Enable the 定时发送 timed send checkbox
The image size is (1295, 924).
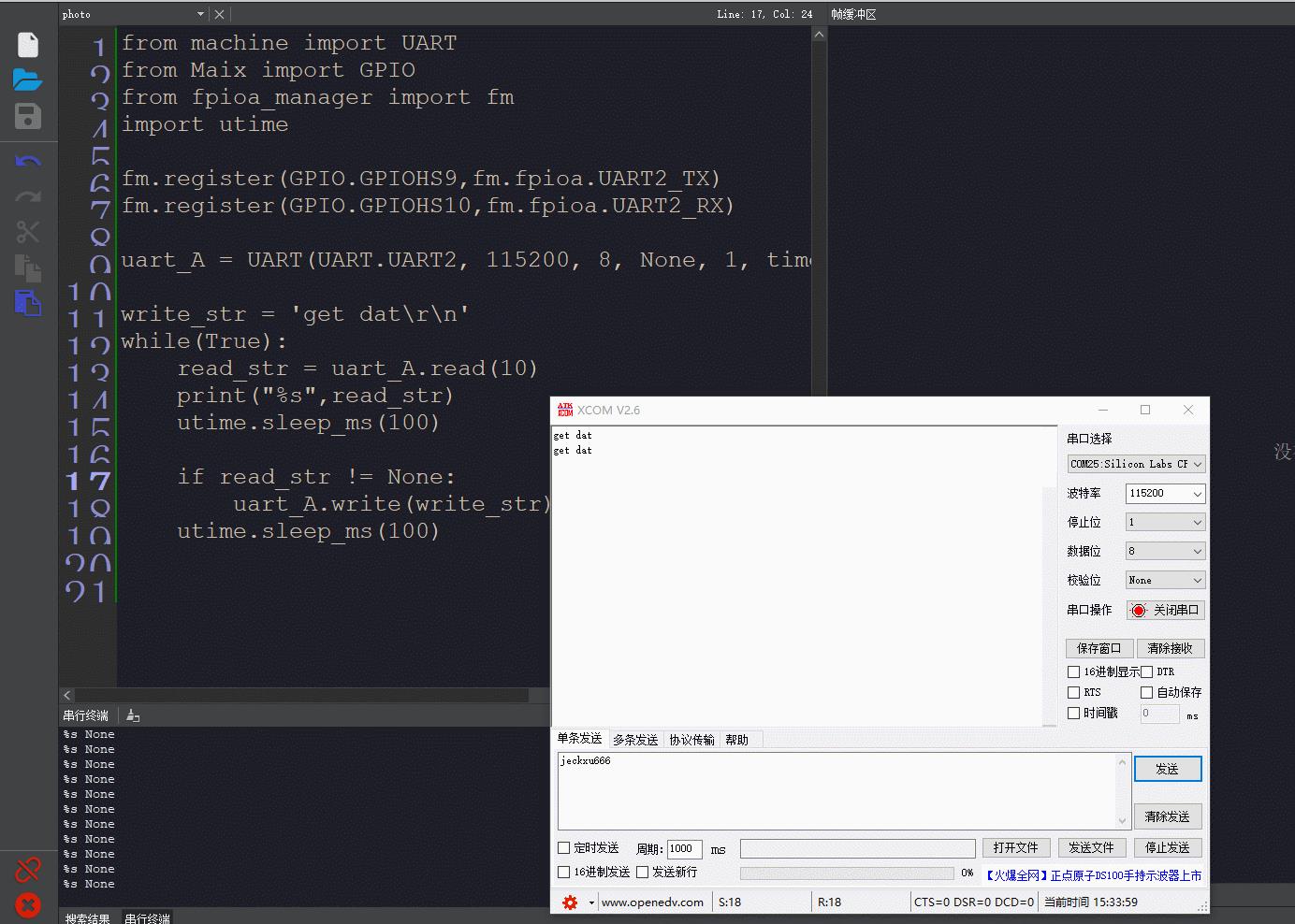click(x=563, y=847)
